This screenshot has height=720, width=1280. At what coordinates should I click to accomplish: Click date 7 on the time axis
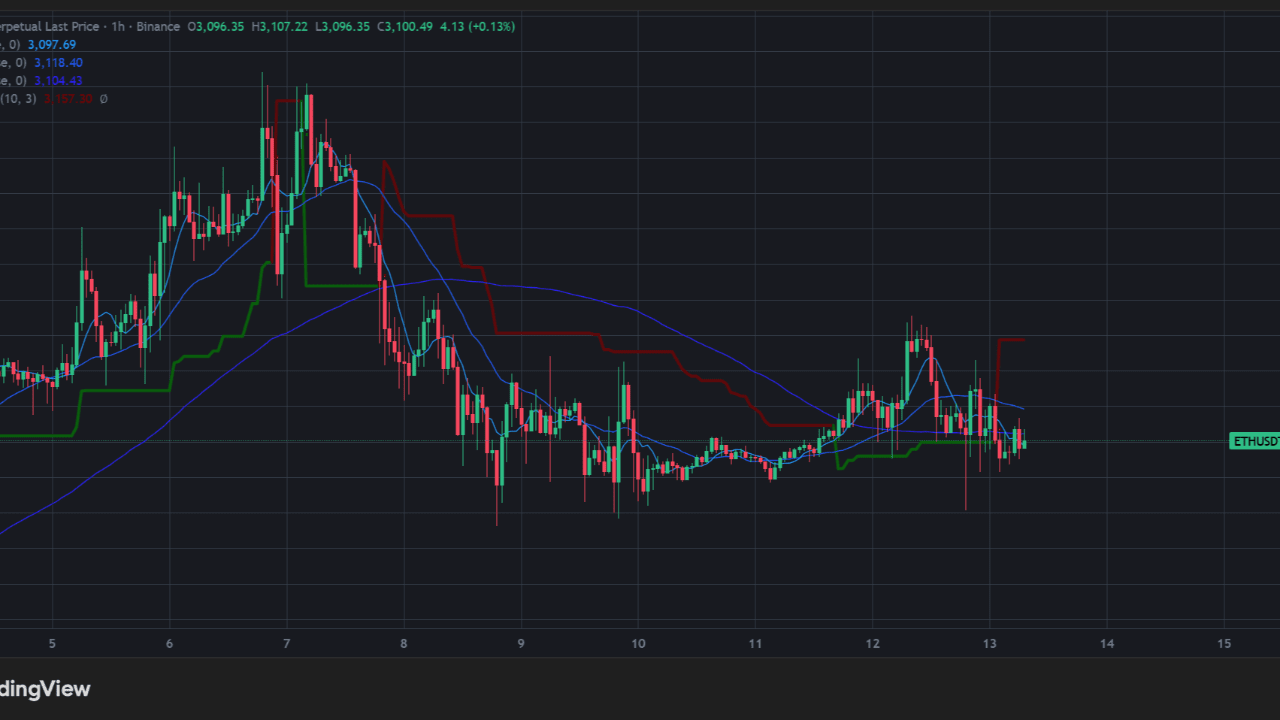point(286,643)
